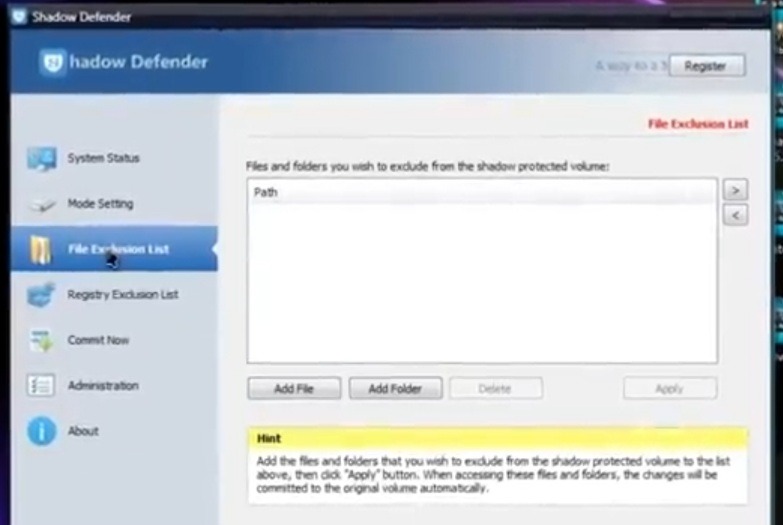Click the Mode Setting icon
This screenshot has width=783, height=525.
(x=41, y=205)
